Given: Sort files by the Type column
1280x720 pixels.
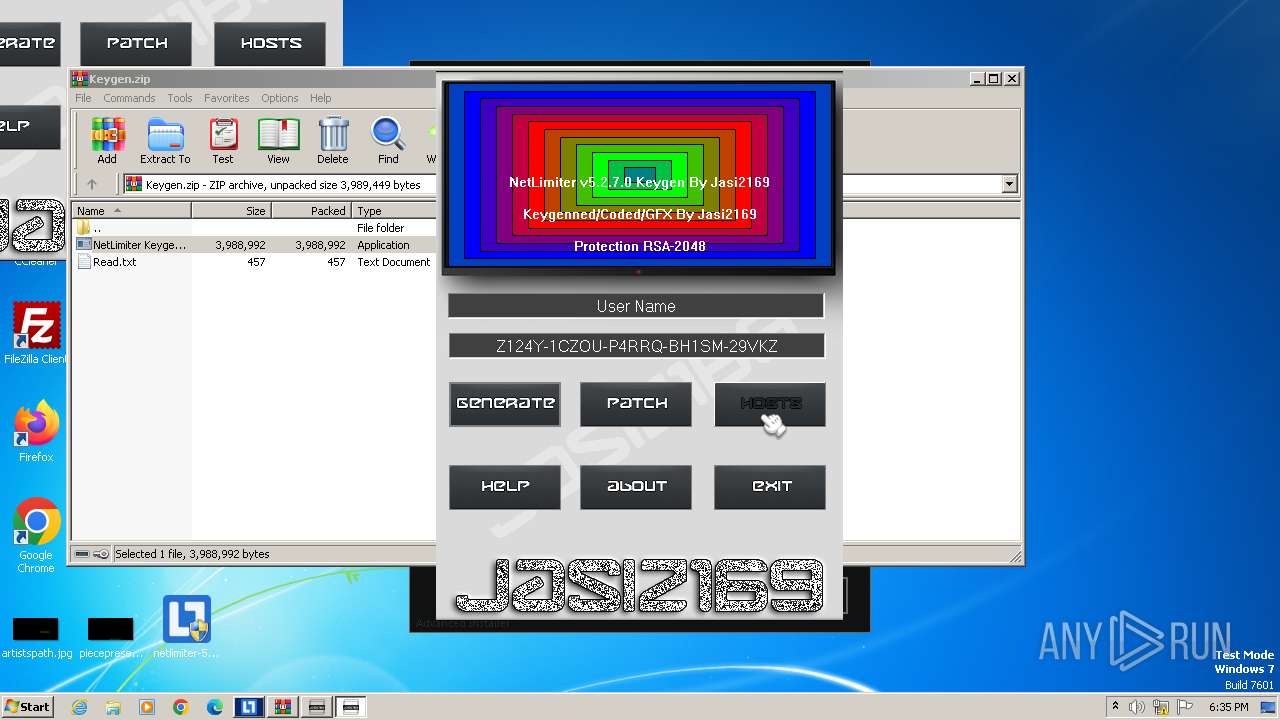Looking at the screenshot, I should (x=394, y=211).
